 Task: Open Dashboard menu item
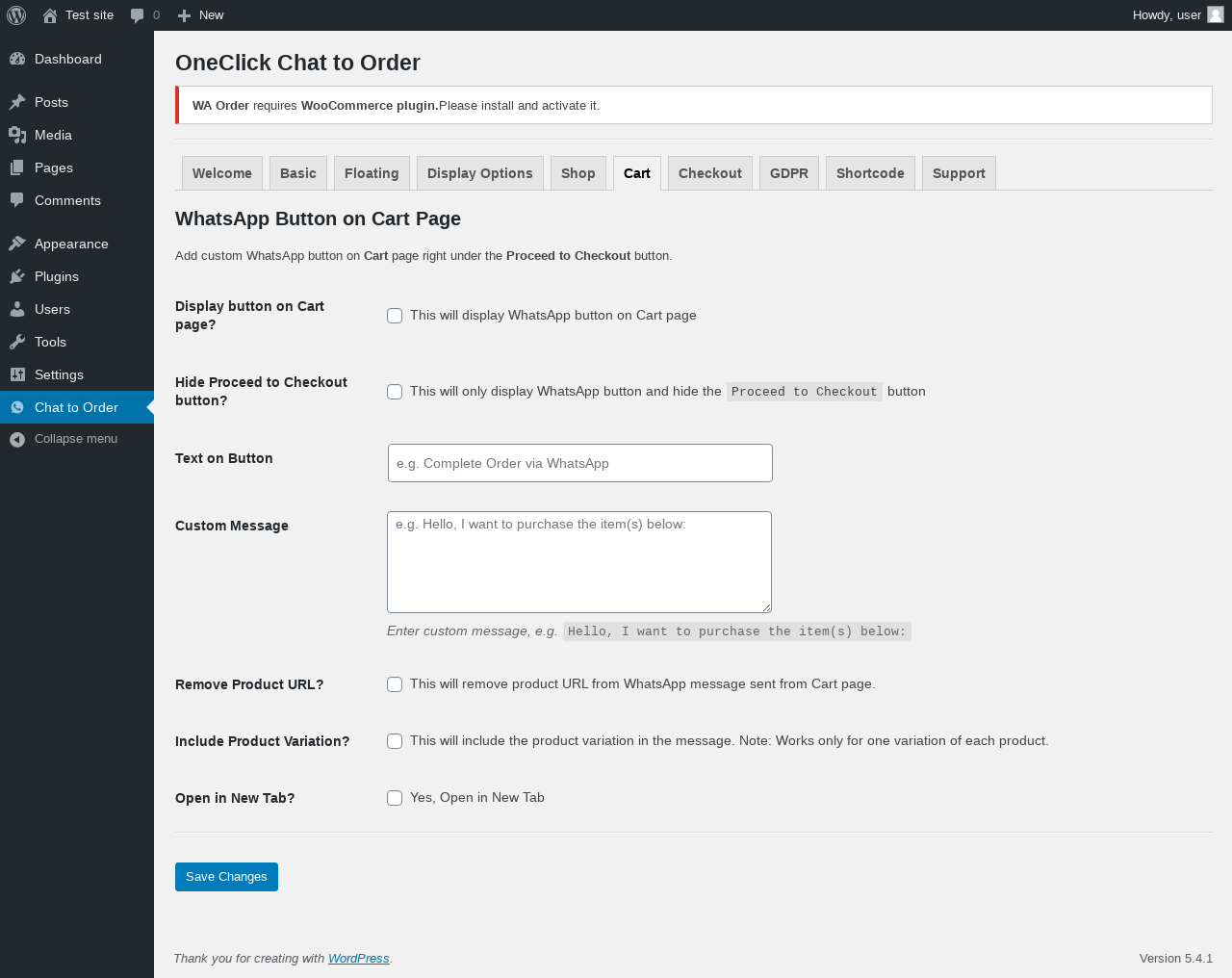click(77, 59)
